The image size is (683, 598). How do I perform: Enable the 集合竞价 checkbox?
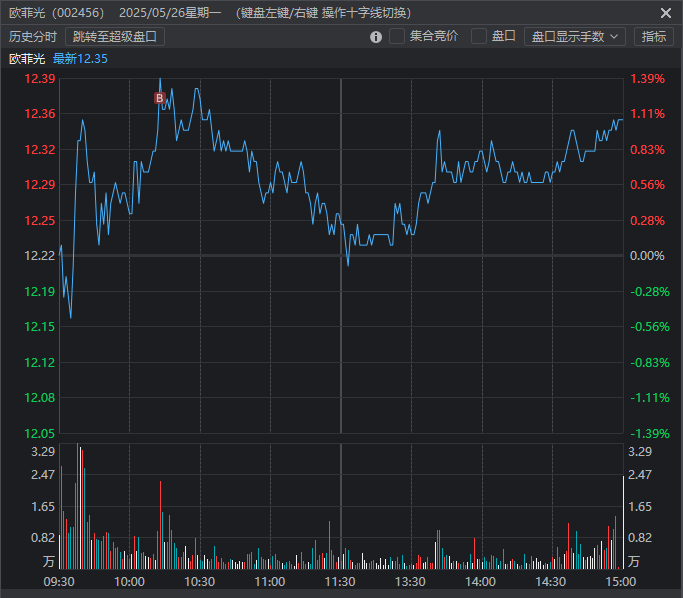click(x=397, y=36)
